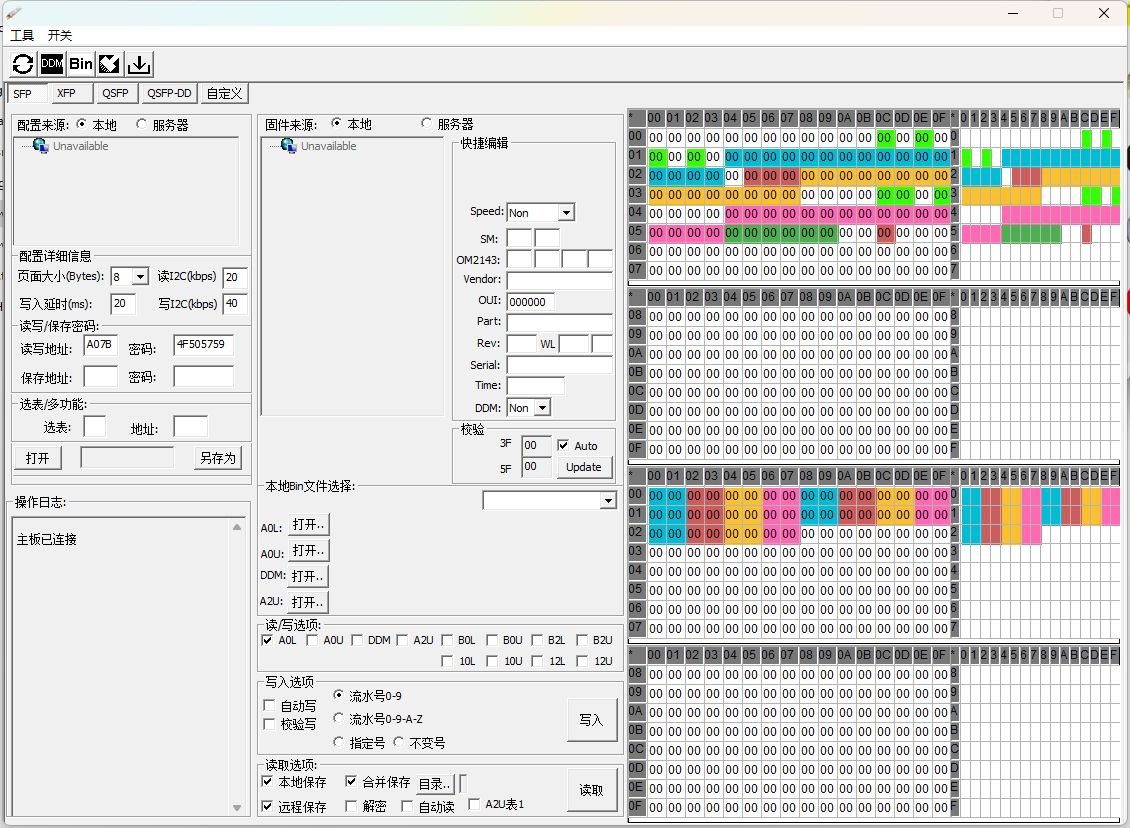
Task: Click the refresh arrows toolbar icon
Action: click(23, 64)
